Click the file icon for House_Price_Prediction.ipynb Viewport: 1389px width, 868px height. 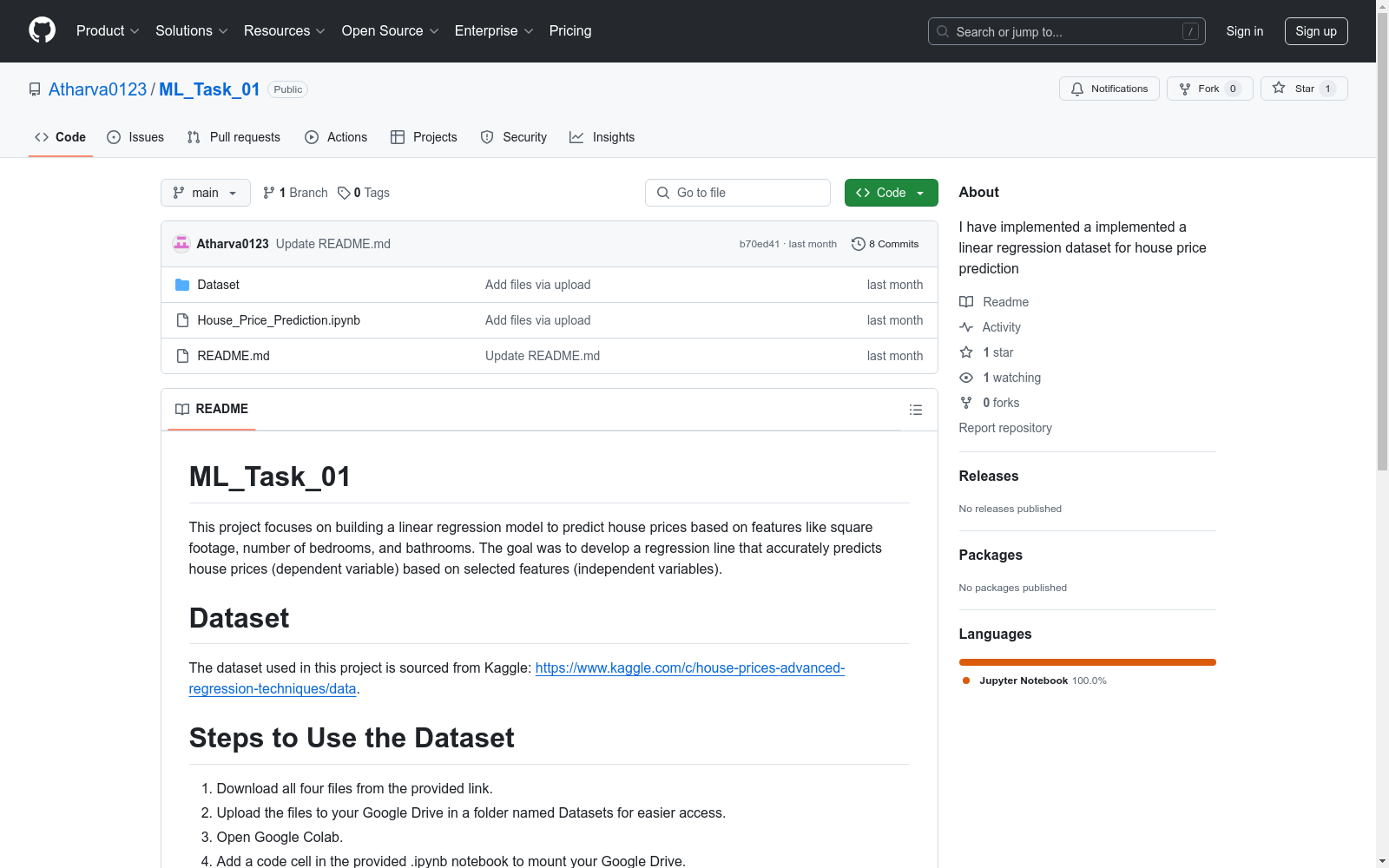[182, 320]
